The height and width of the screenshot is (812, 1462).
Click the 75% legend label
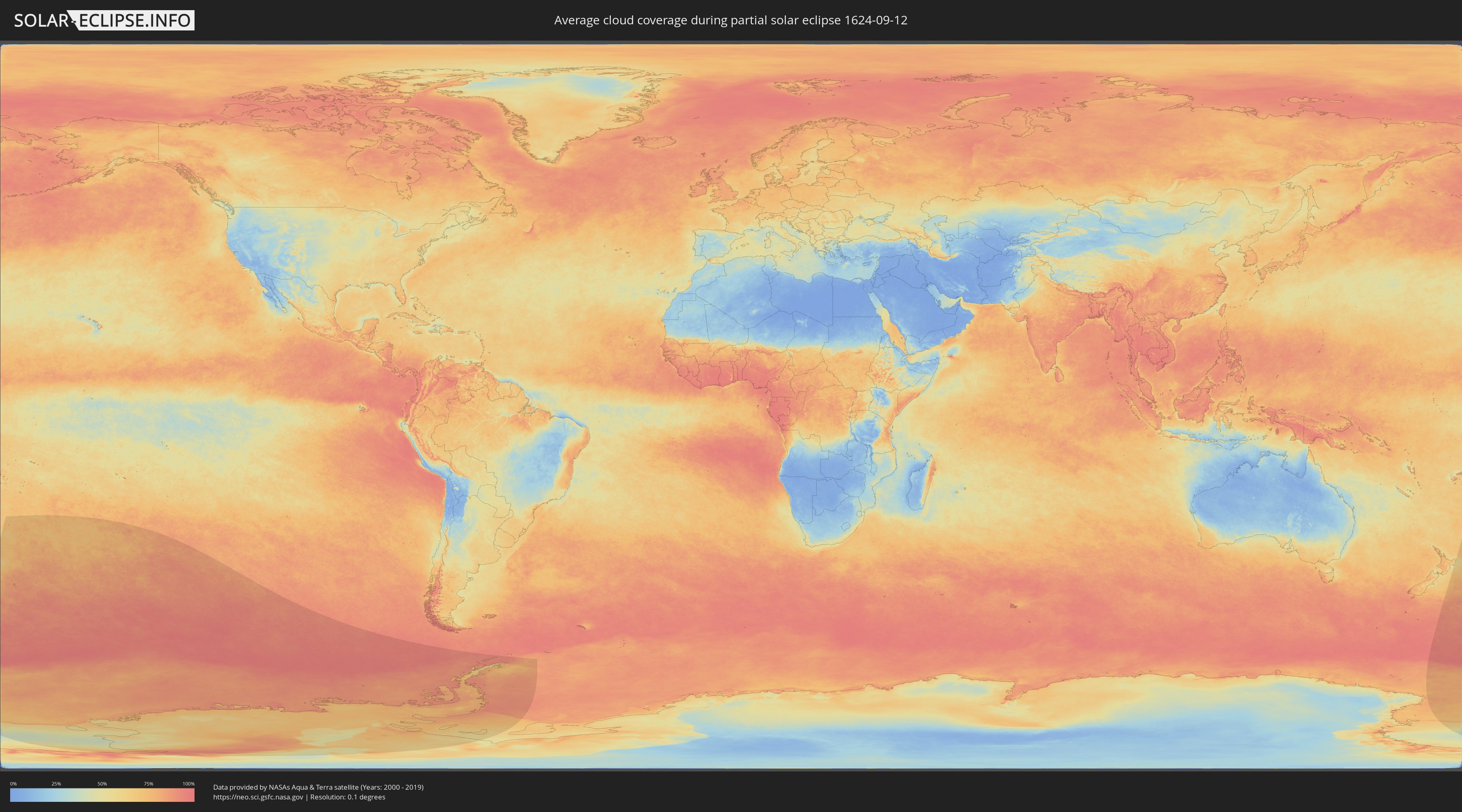[x=148, y=784]
